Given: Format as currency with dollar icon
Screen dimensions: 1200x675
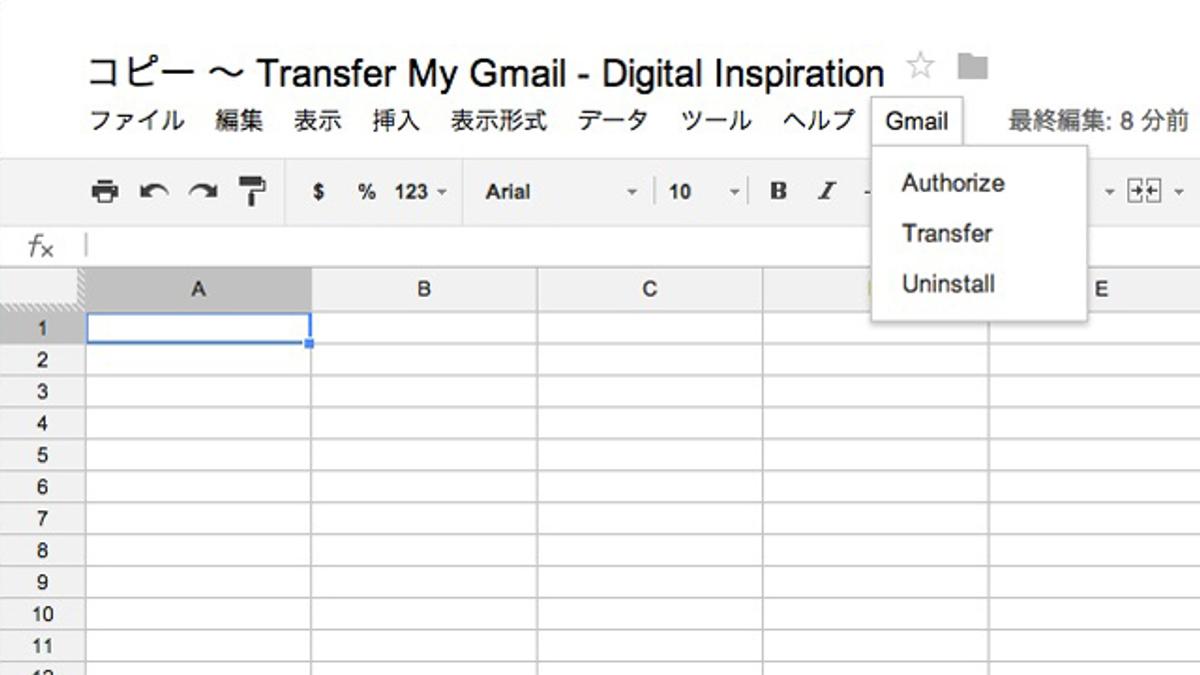Looking at the screenshot, I should 318,192.
